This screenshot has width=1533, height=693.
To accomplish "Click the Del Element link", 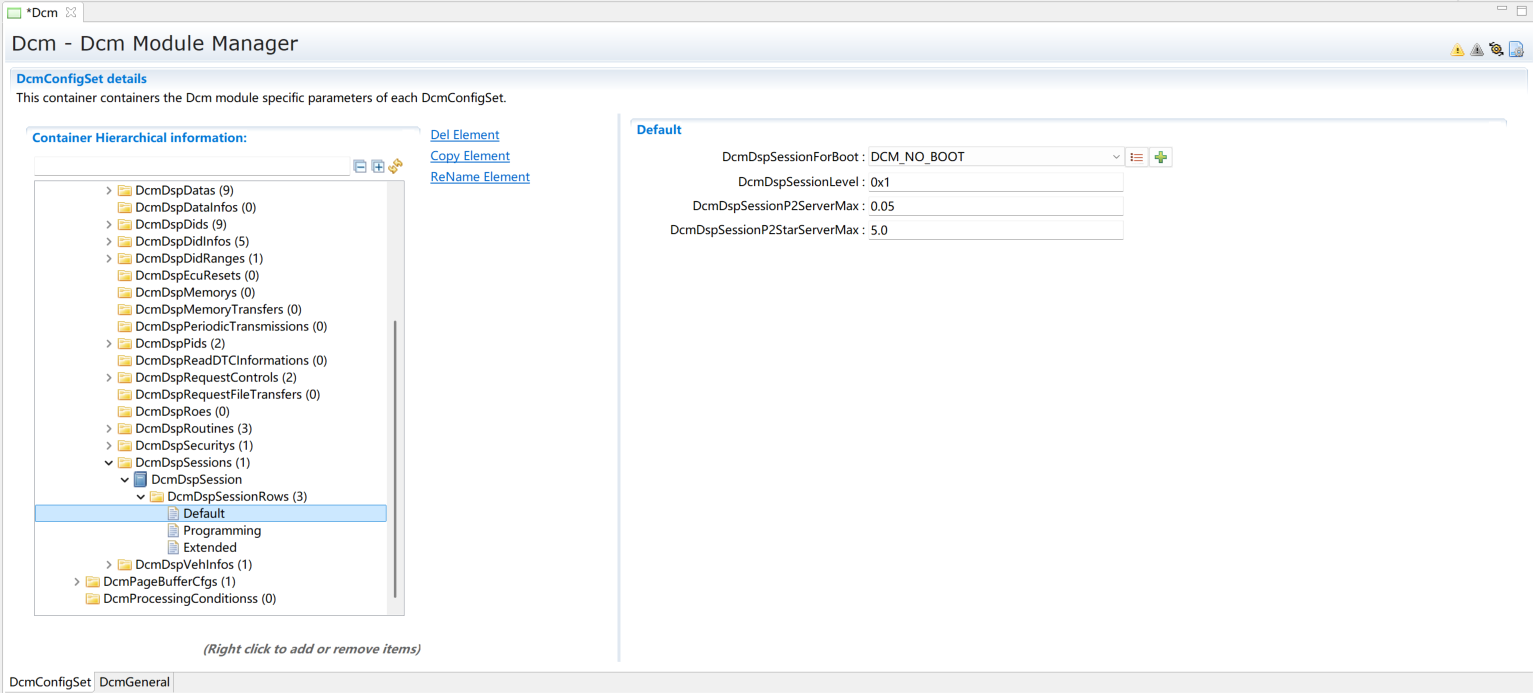I will click(x=464, y=135).
